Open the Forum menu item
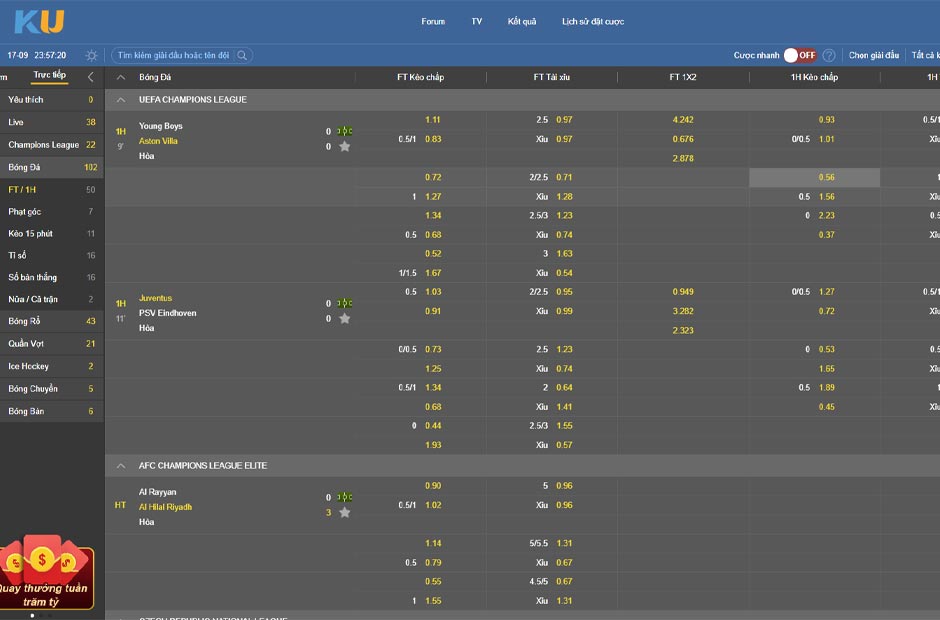This screenshot has width=940, height=620. [433, 22]
